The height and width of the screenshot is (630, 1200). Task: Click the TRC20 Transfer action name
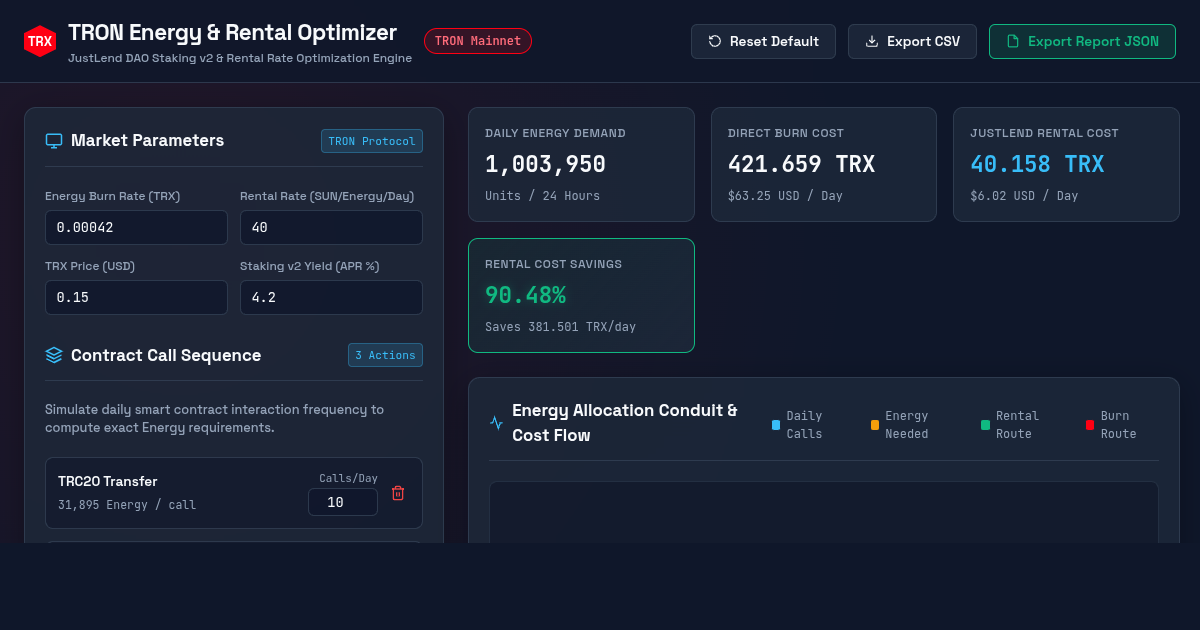pyautogui.click(x=108, y=482)
